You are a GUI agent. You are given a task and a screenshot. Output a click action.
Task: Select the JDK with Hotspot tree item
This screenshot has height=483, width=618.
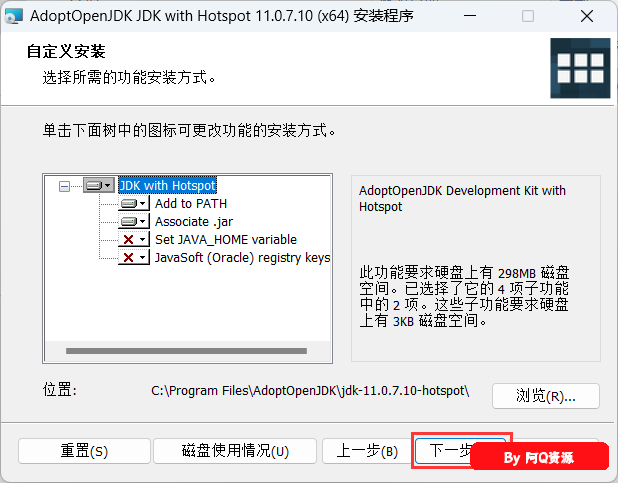click(168, 185)
